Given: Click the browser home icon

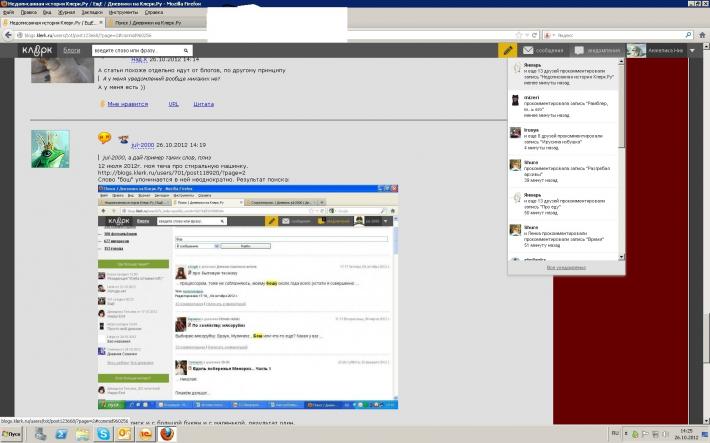Looking at the screenshot, I should pos(702,35).
